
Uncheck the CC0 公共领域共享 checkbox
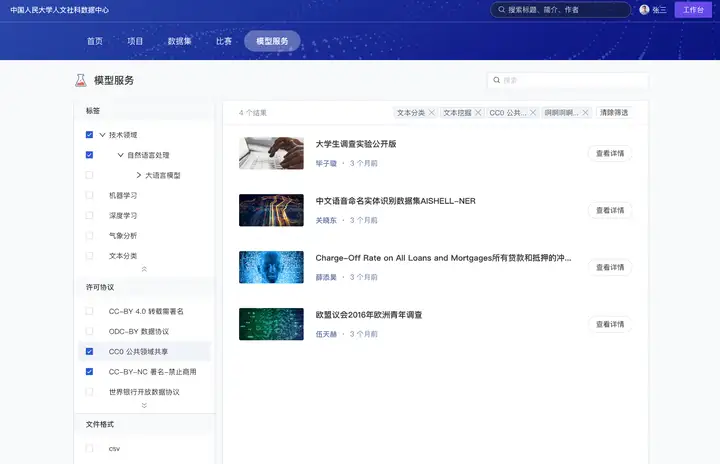tap(90, 351)
